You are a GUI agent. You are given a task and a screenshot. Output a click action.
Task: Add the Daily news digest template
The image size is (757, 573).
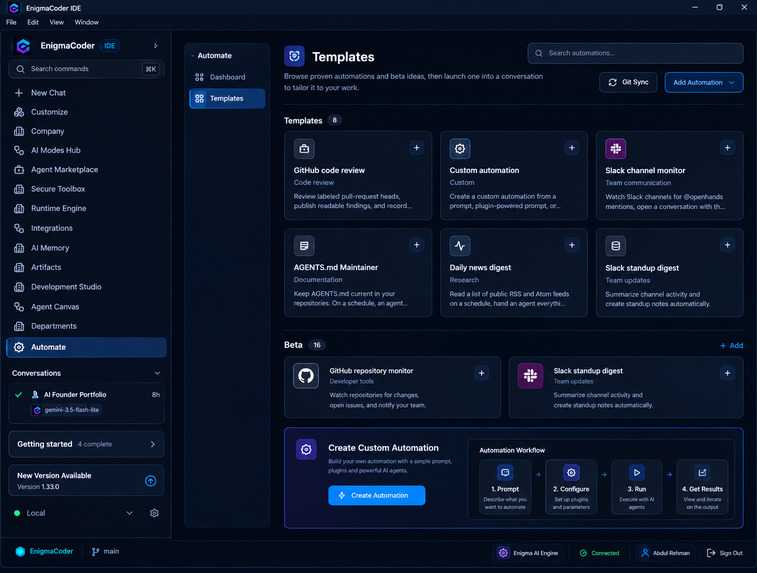[572, 245]
